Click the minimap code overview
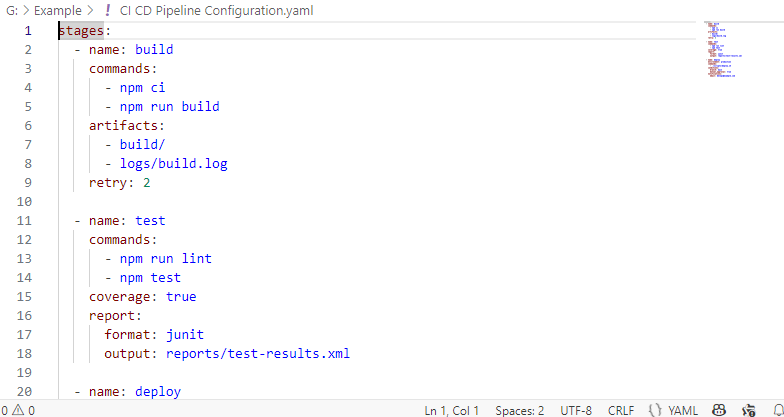This screenshot has width=784, height=417. click(x=724, y=49)
